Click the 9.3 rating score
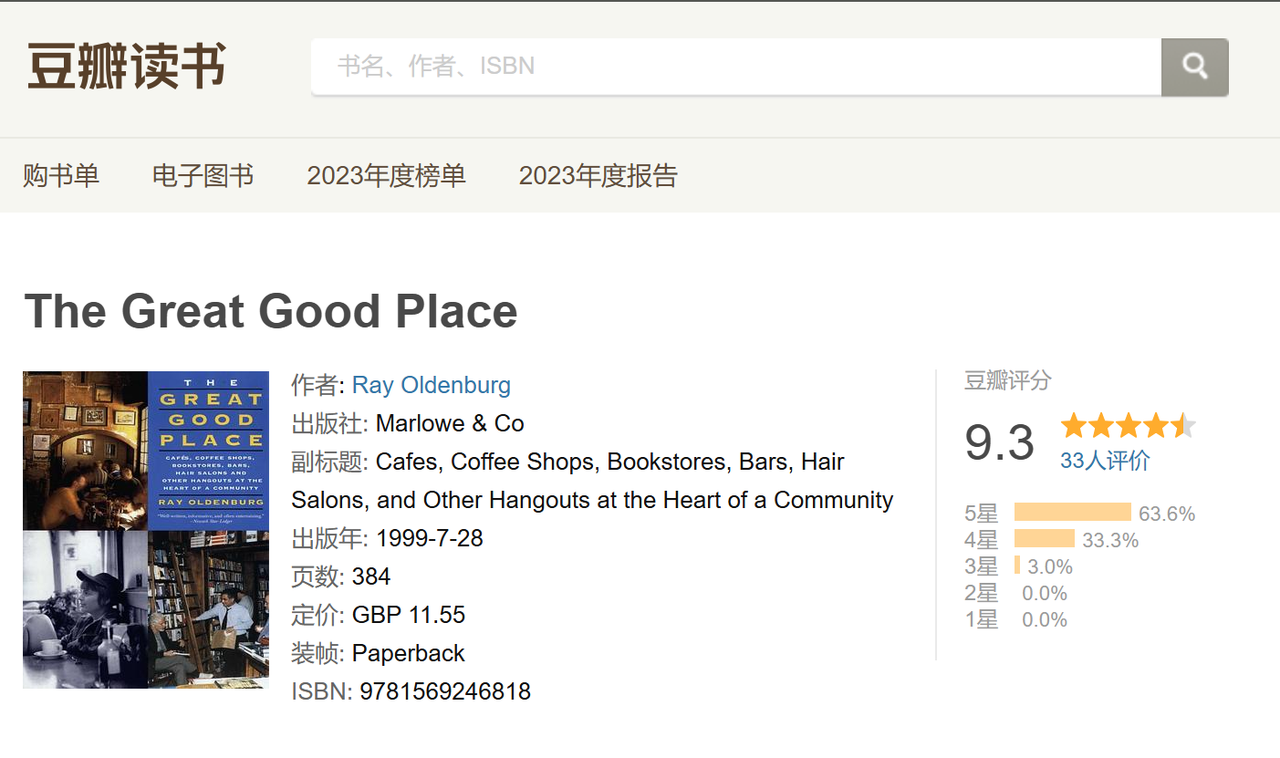1280x758 pixels. pos(999,442)
